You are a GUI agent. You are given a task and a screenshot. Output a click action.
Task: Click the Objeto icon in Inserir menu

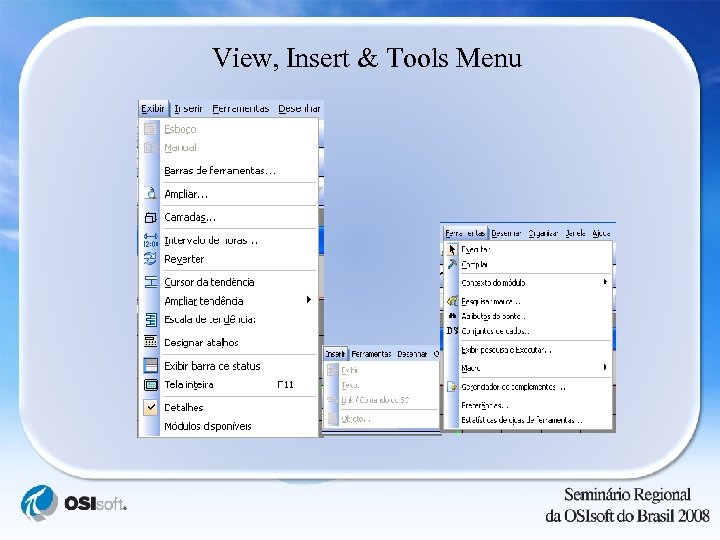(x=332, y=418)
